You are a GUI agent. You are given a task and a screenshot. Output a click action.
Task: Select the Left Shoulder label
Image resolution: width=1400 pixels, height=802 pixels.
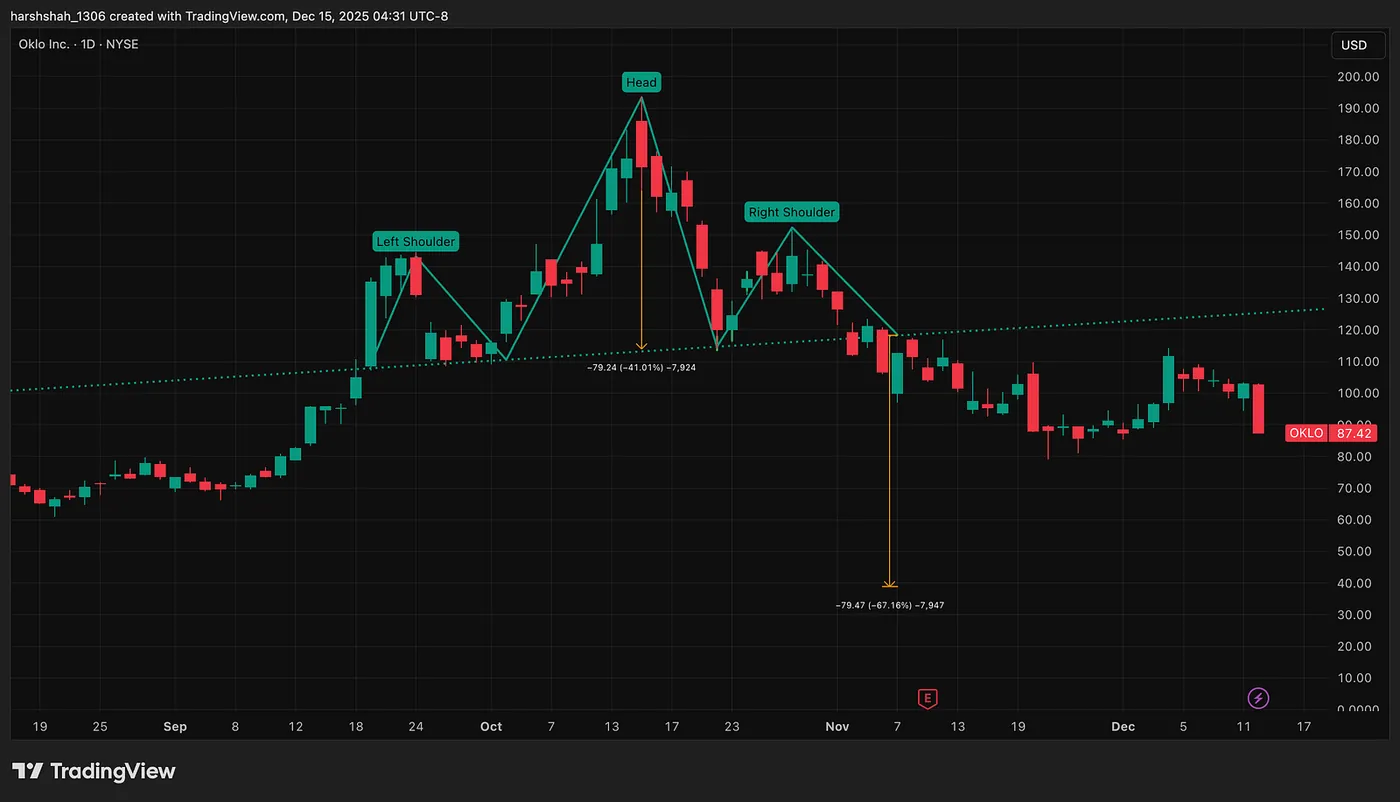[x=415, y=241]
